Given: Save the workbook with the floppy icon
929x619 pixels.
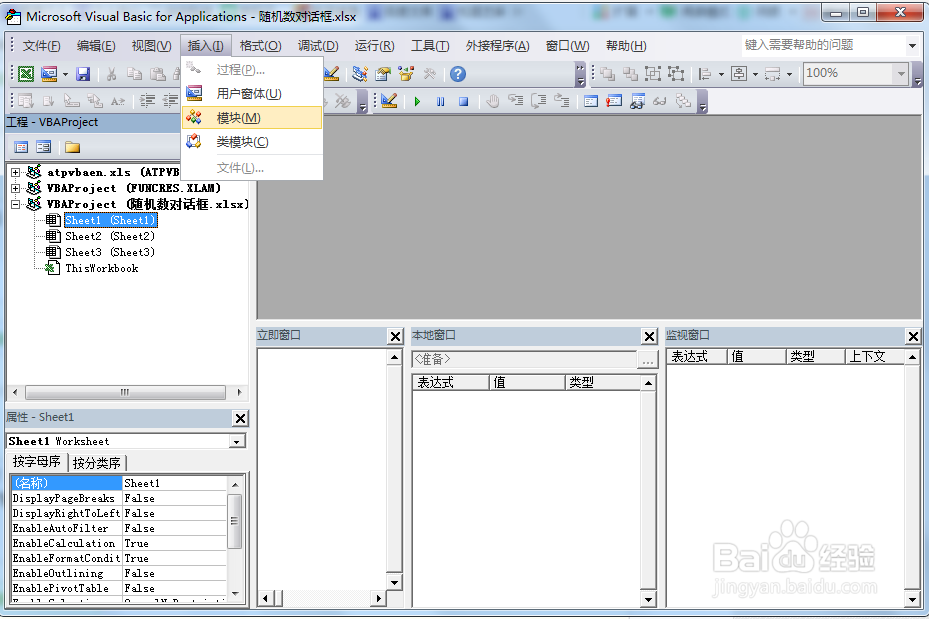Looking at the screenshot, I should coord(83,74).
